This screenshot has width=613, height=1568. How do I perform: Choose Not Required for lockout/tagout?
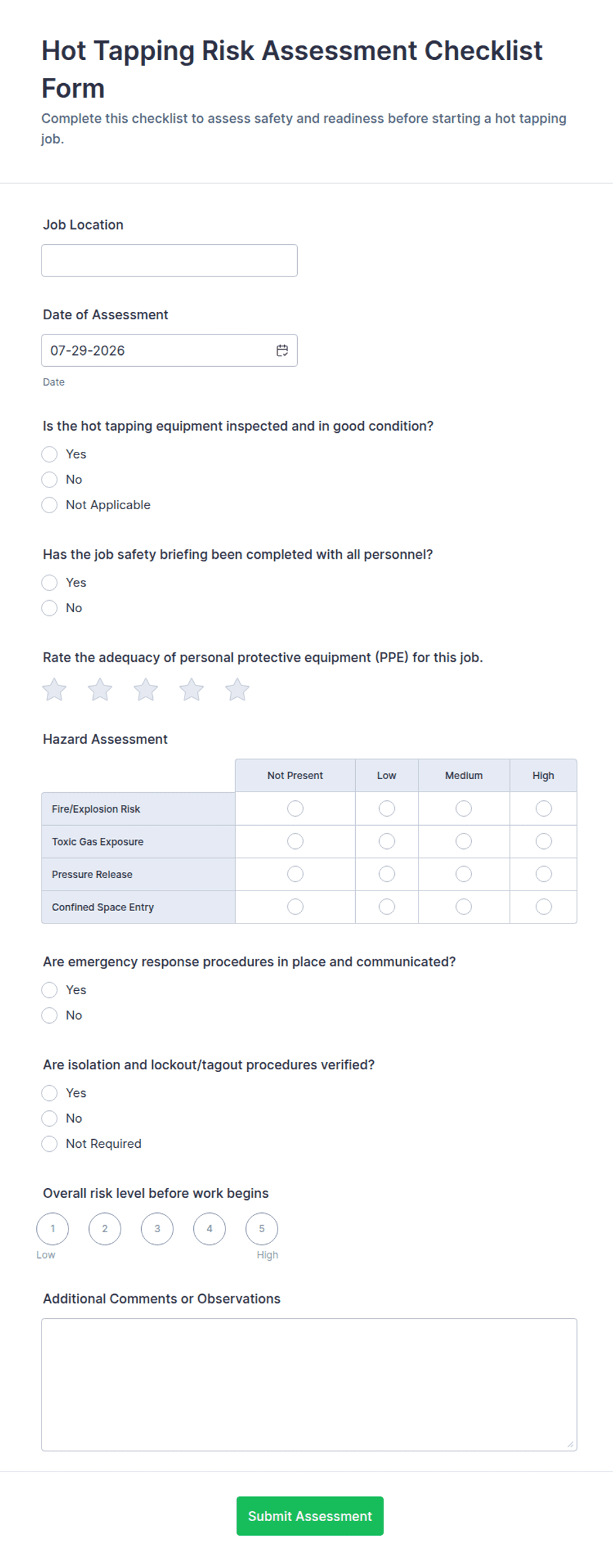49,1143
